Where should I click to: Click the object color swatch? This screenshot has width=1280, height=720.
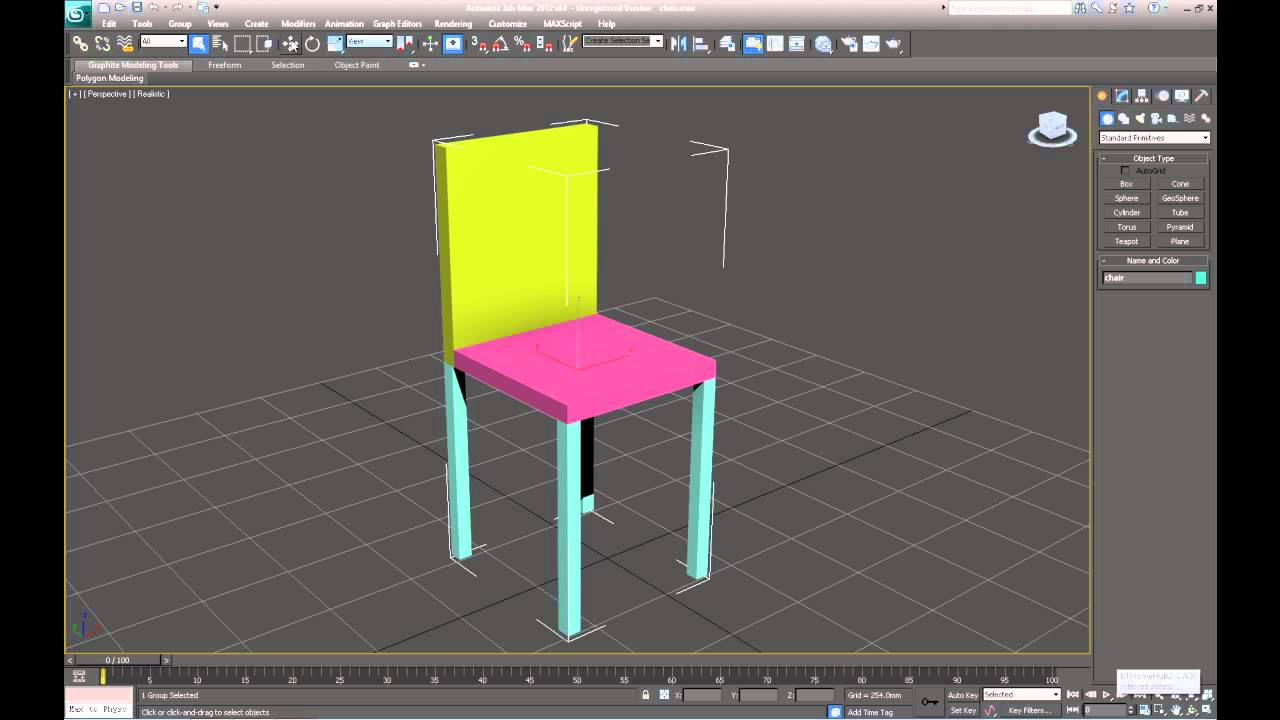coord(1201,278)
